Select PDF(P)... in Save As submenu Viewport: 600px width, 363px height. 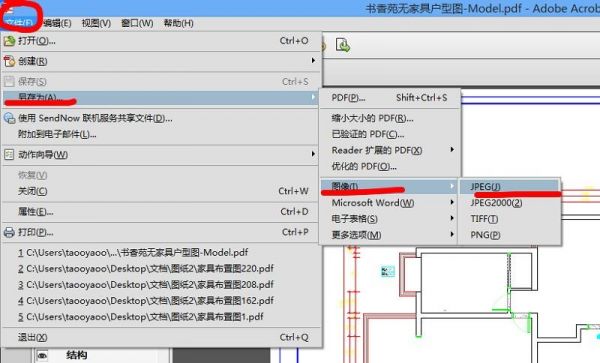390,98
